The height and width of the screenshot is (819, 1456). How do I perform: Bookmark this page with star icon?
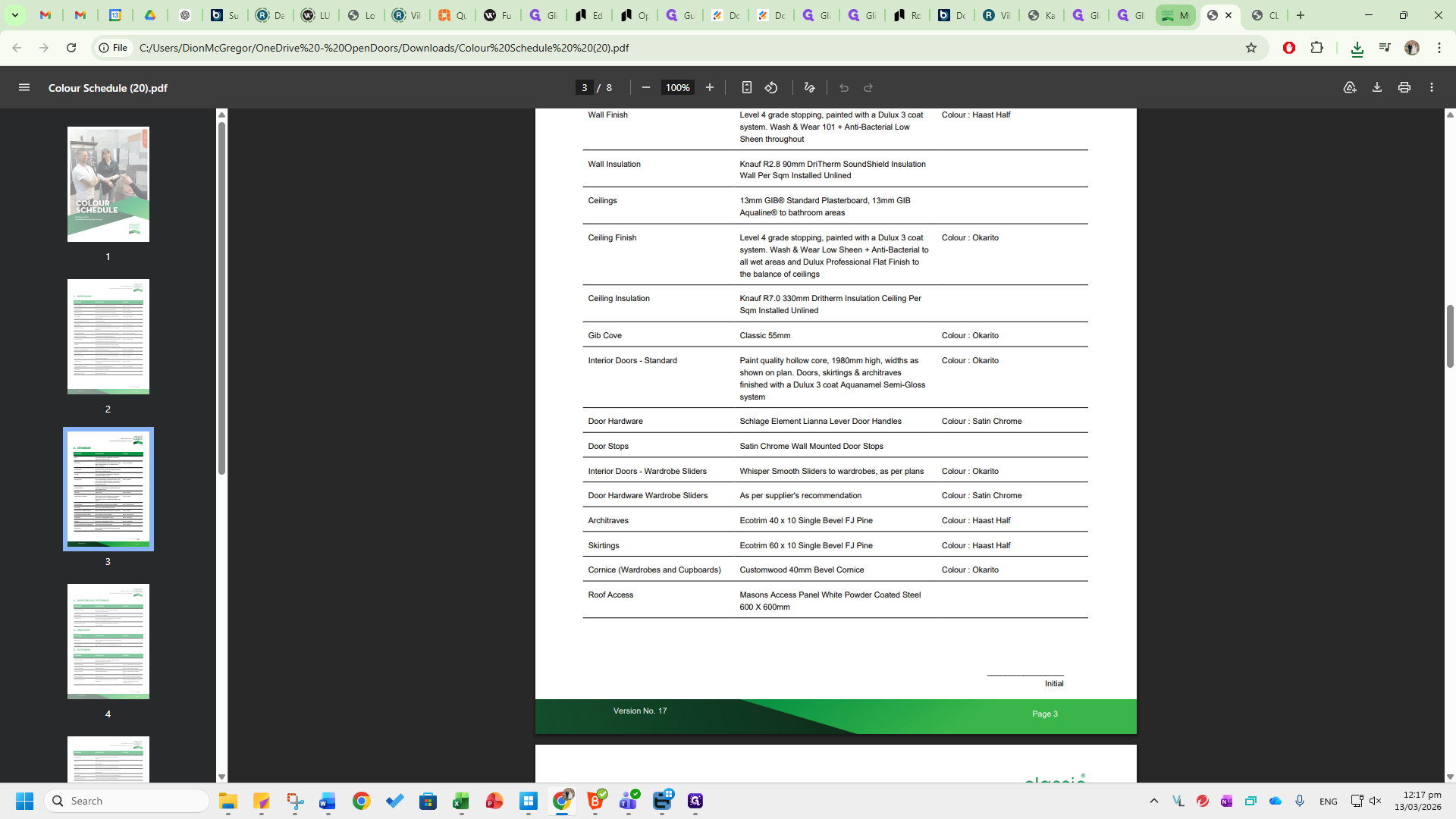(1251, 48)
